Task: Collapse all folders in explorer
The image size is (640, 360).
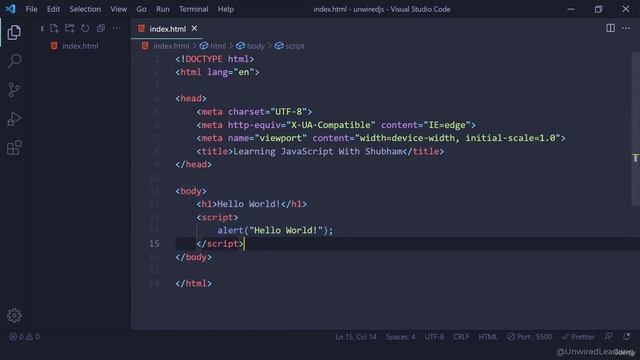Action: [100, 28]
